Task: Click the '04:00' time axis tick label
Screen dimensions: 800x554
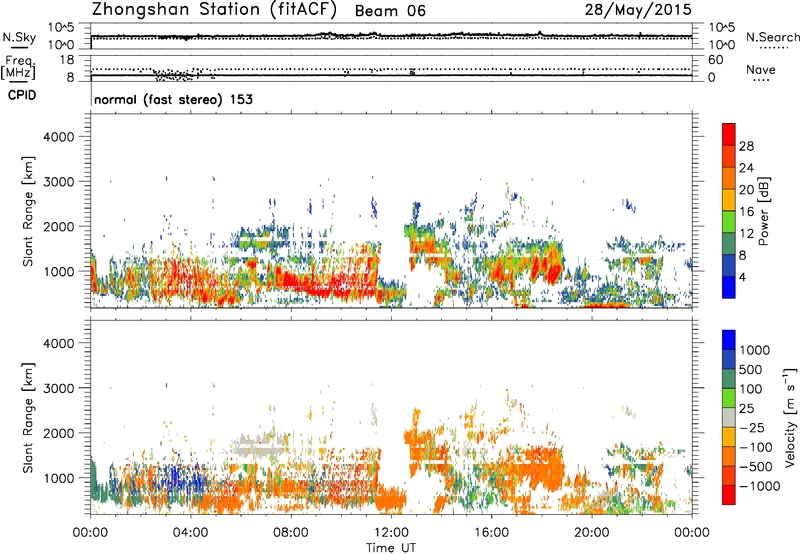Action: (190, 533)
